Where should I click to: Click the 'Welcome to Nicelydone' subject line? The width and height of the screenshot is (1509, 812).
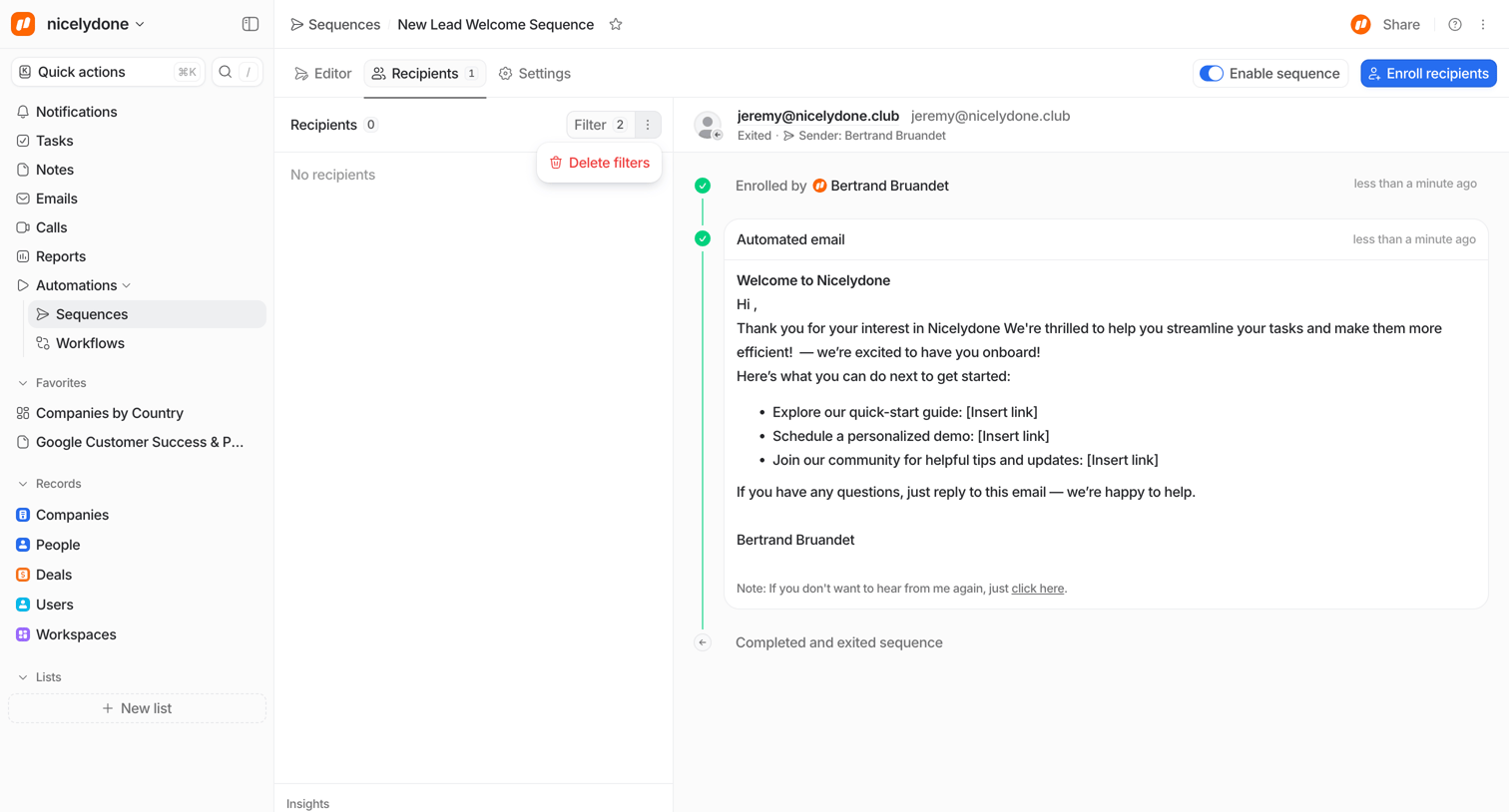813,280
